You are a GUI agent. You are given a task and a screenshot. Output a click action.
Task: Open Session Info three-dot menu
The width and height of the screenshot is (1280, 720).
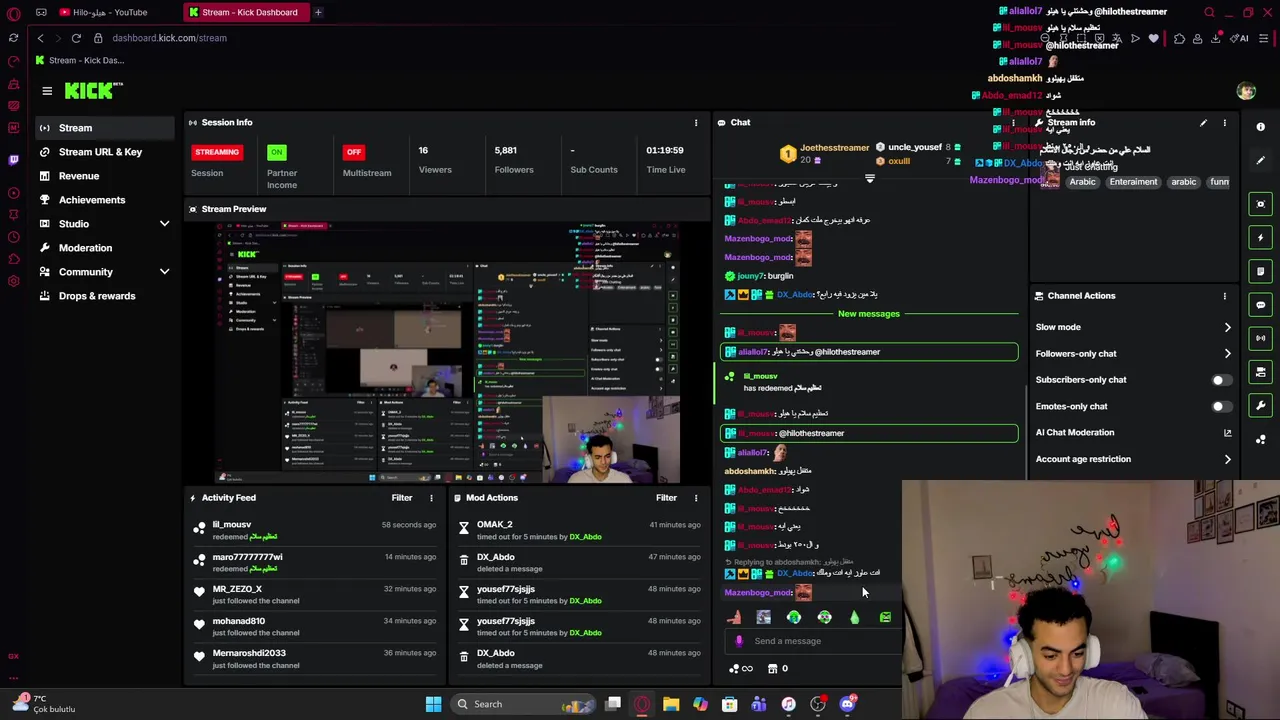pyautogui.click(x=696, y=123)
